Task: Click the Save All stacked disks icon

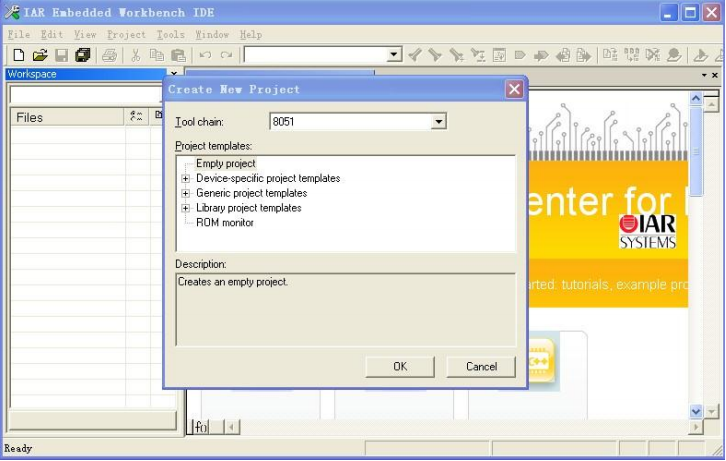Action: (82, 55)
